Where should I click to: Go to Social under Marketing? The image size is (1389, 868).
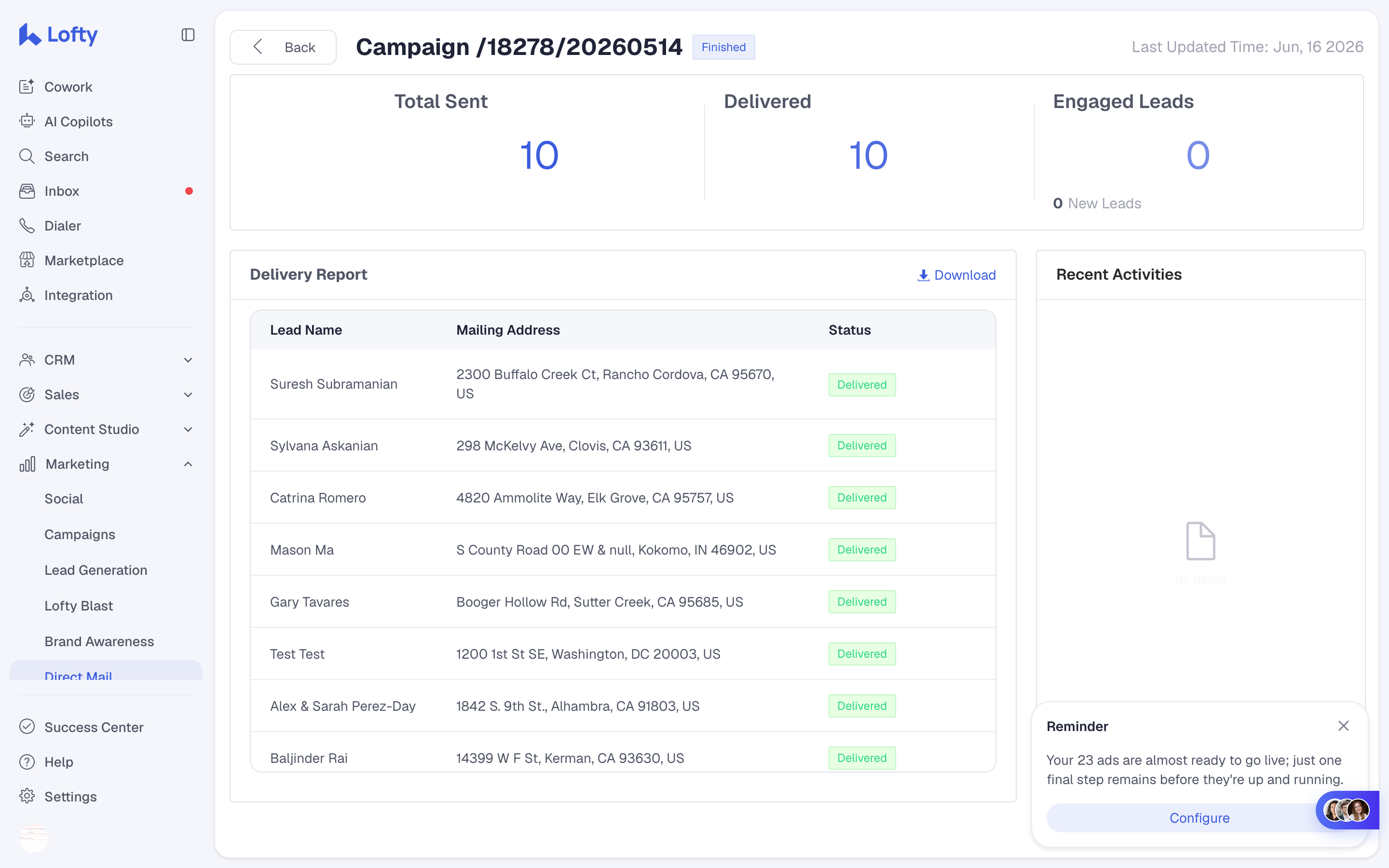[64, 499]
